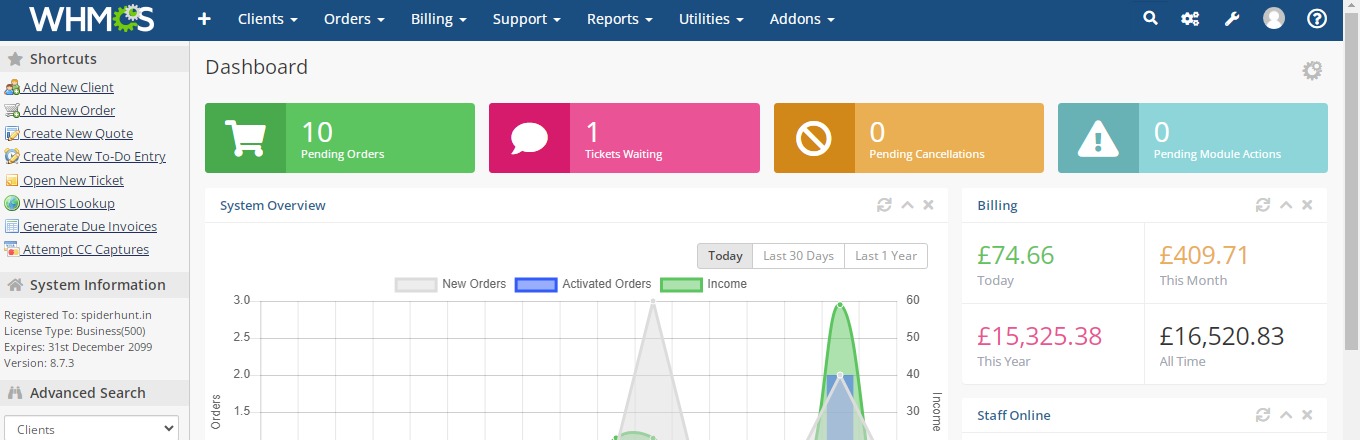Screen dimensions: 1360x440
Task: Click the help question mark icon
Action: (x=1317, y=19)
